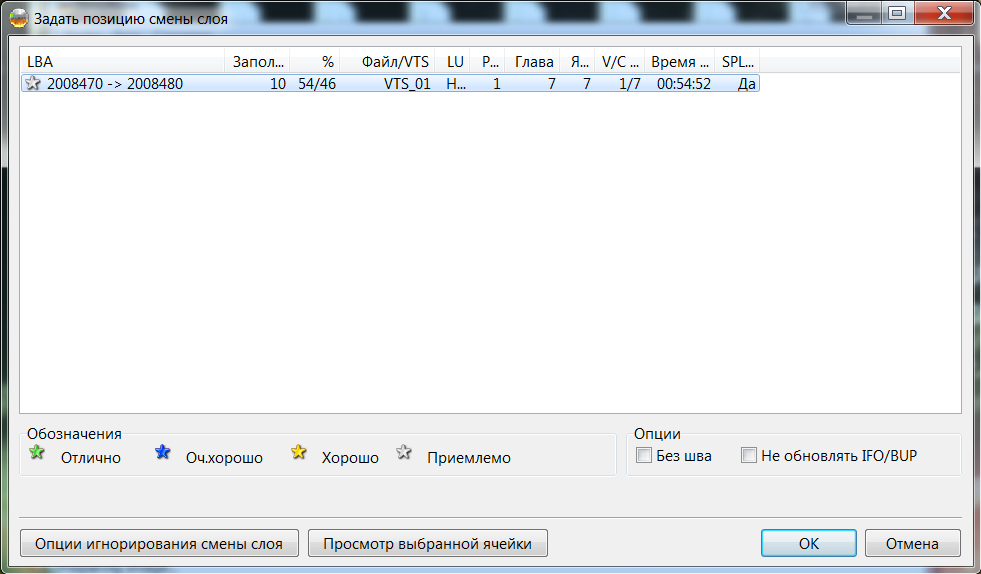Click the 'Время ...' column header
The width and height of the screenshot is (981, 574).
point(679,62)
